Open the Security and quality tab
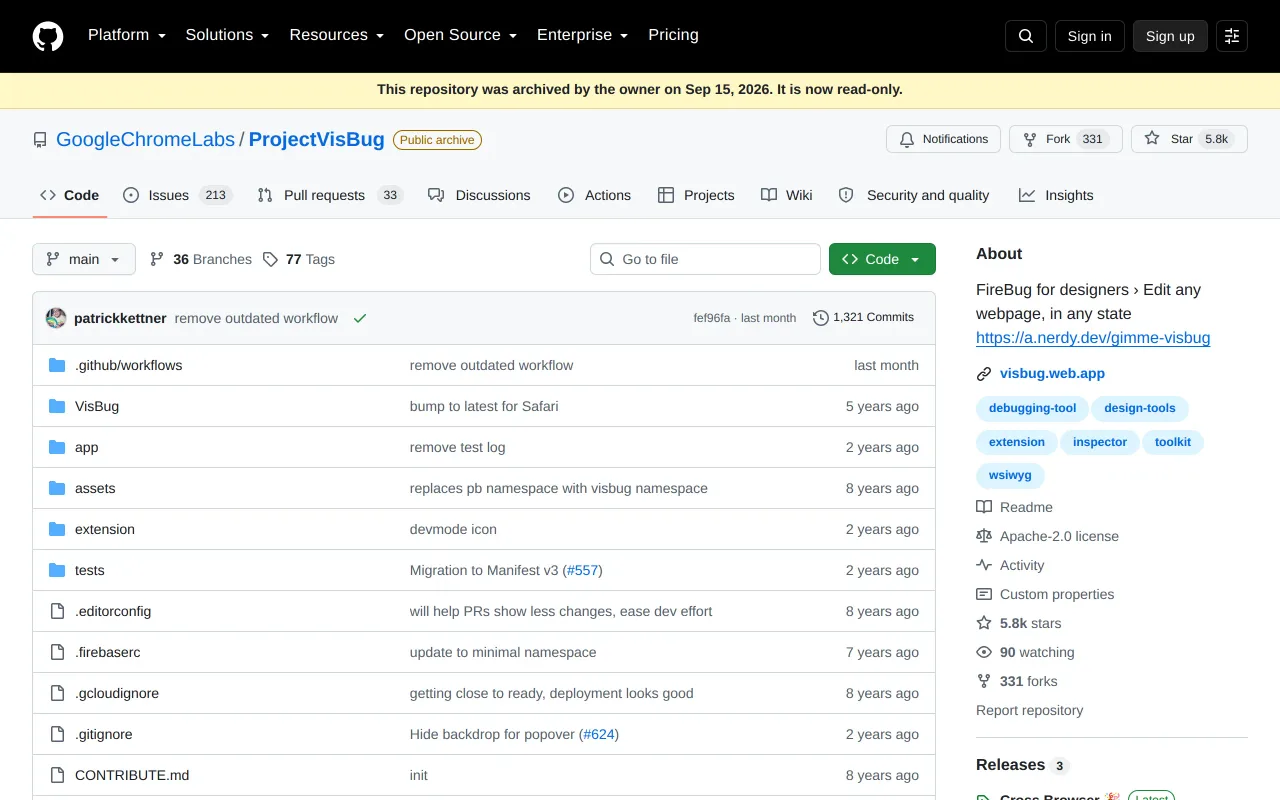This screenshot has width=1280, height=800. (914, 195)
